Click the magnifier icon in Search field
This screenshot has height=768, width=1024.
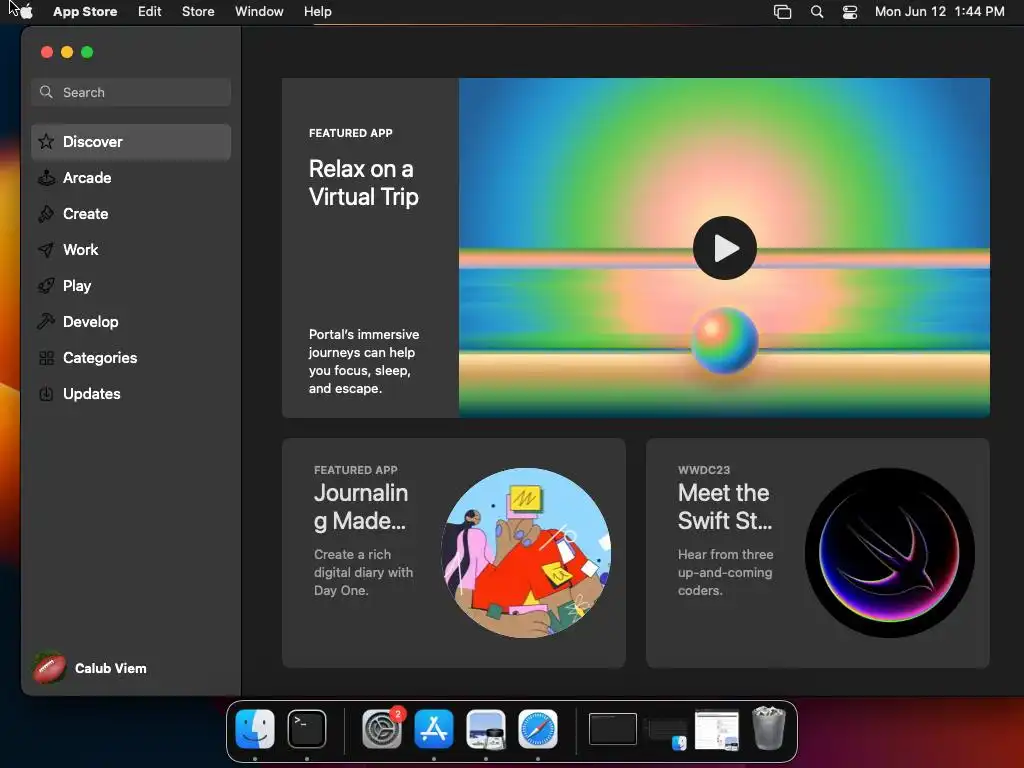coord(46,92)
